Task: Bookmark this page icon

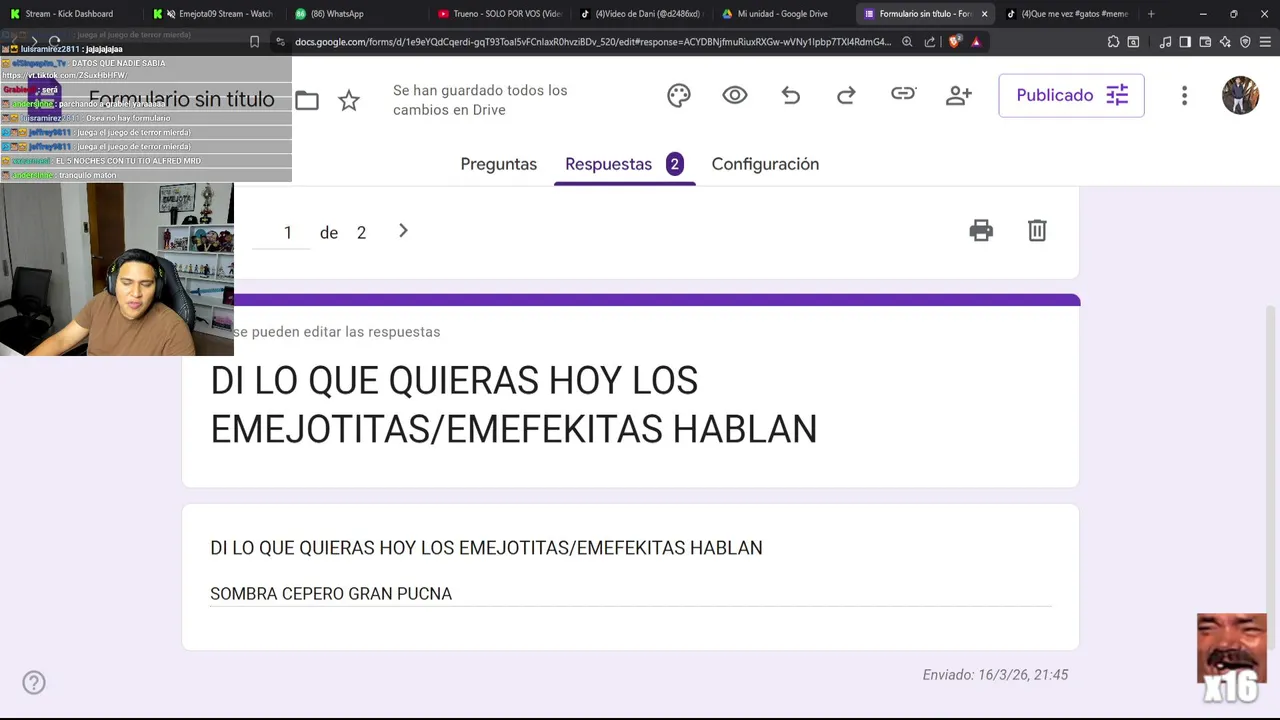Action: tap(254, 42)
